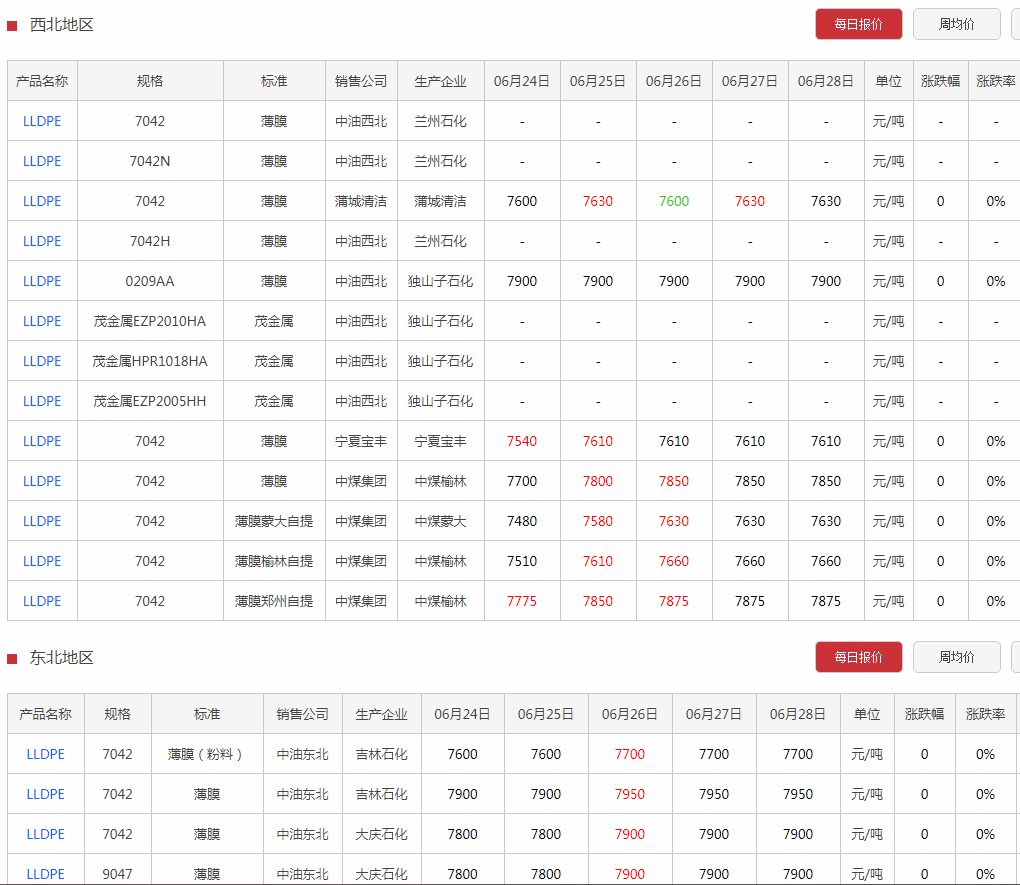Open LLDPE link in 9047 row

46,874
